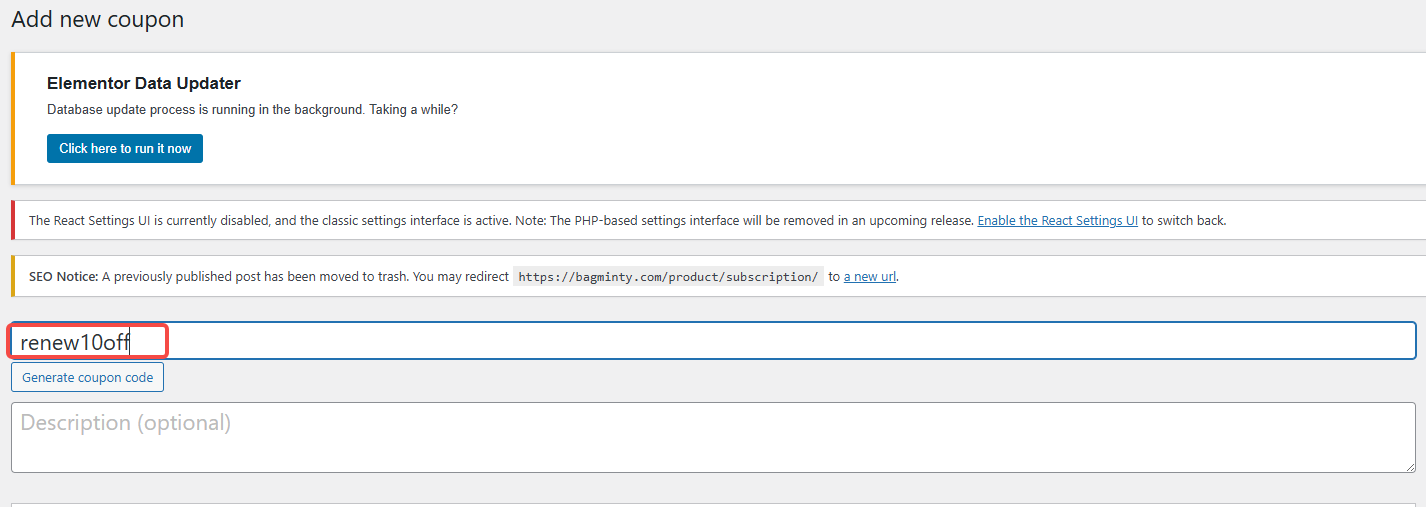The image size is (1426, 507).
Task: Click the bold 'SEO Notice:' label
Action: click(63, 277)
